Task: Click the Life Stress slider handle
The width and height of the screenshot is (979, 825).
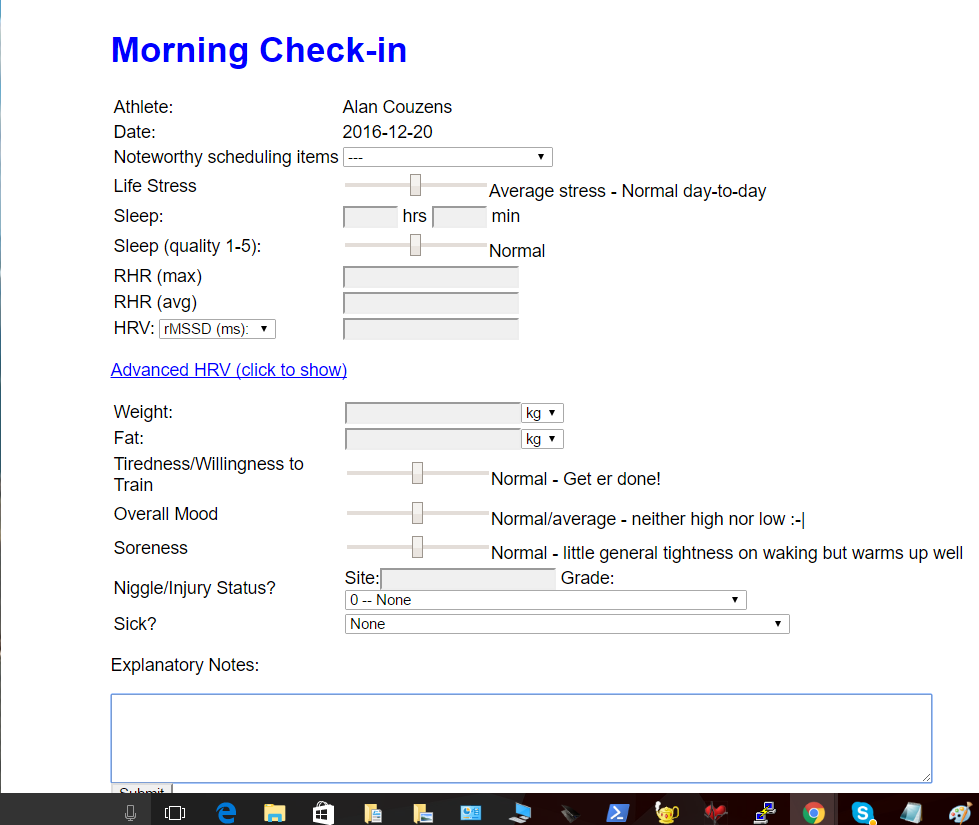Action: click(415, 185)
